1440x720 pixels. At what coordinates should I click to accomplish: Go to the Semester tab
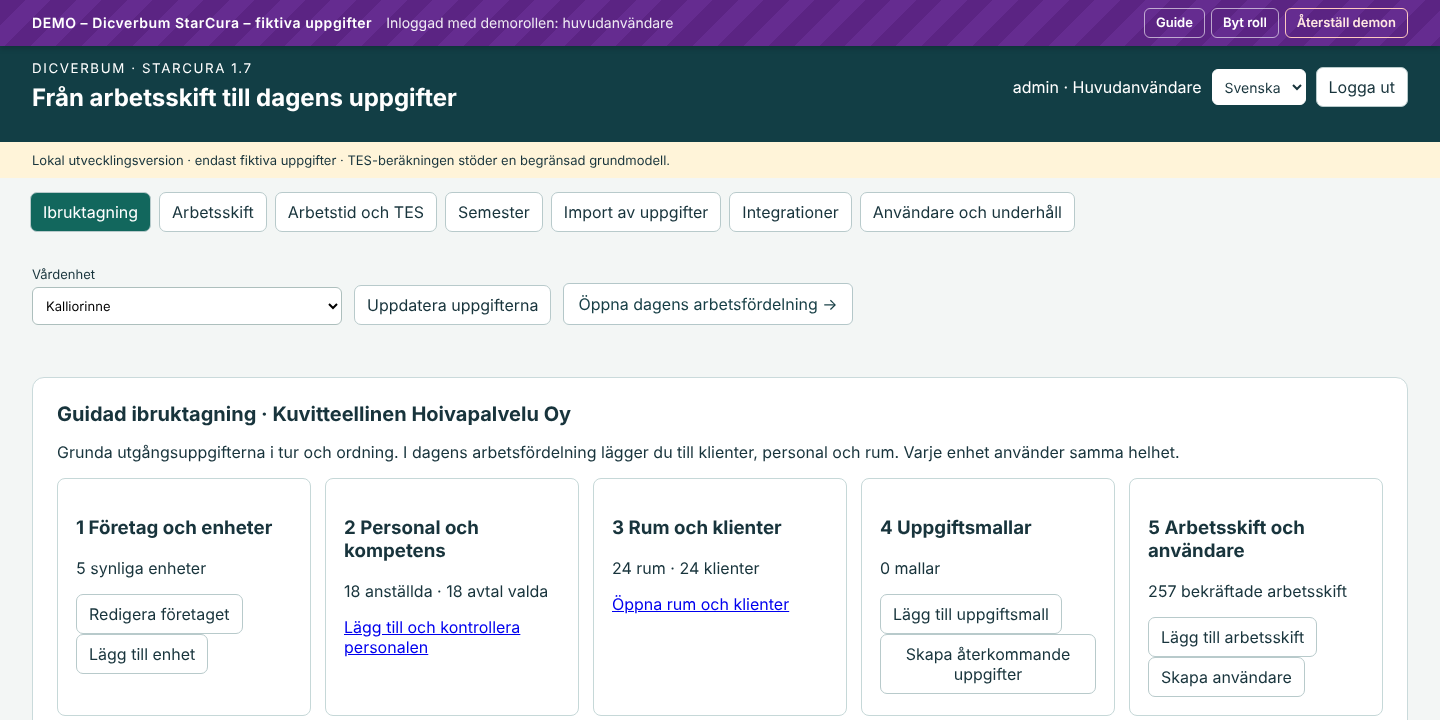click(494, 212)
